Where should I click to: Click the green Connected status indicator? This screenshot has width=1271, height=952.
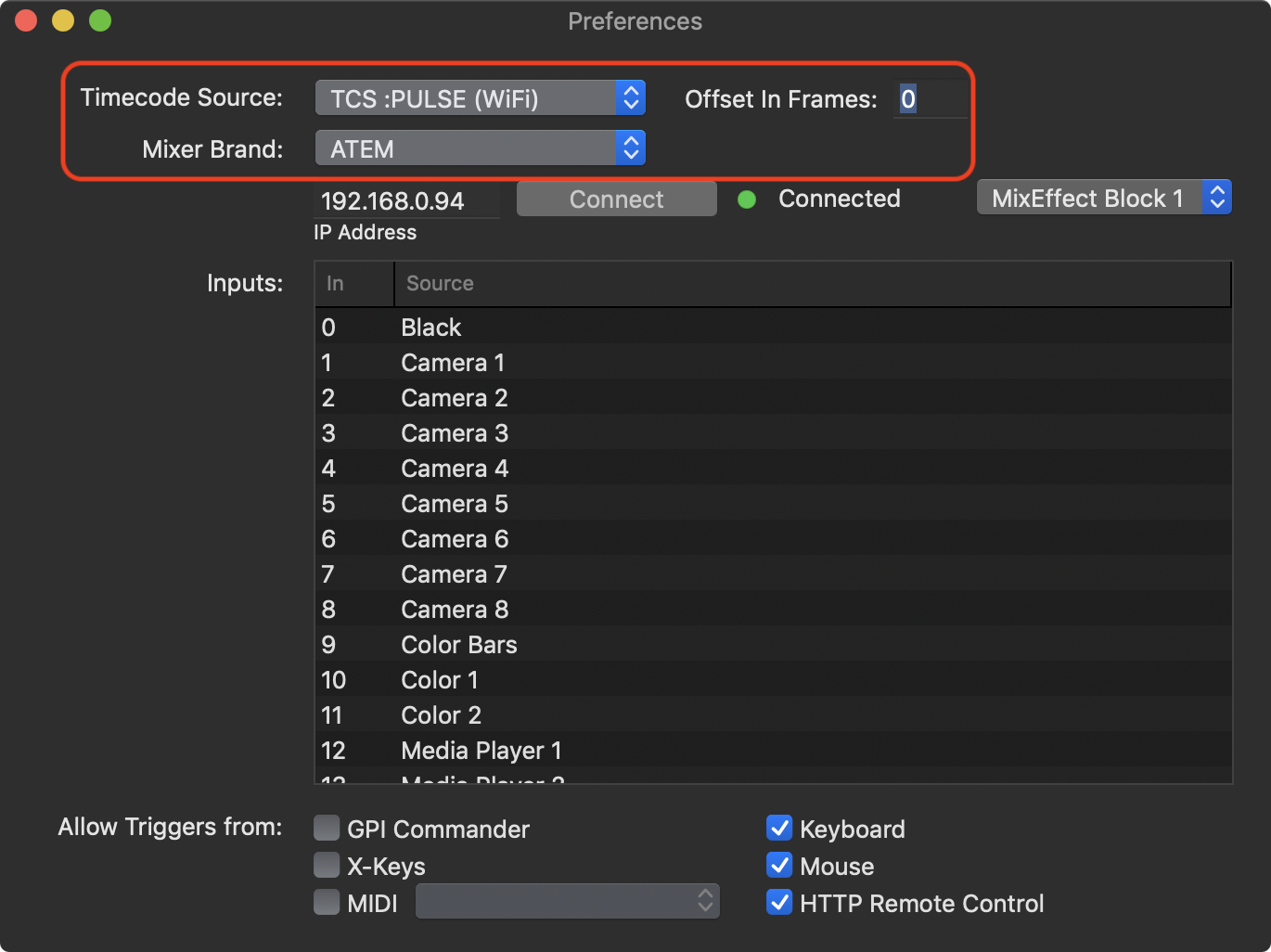pyautogui.click(x=747, y=199)
